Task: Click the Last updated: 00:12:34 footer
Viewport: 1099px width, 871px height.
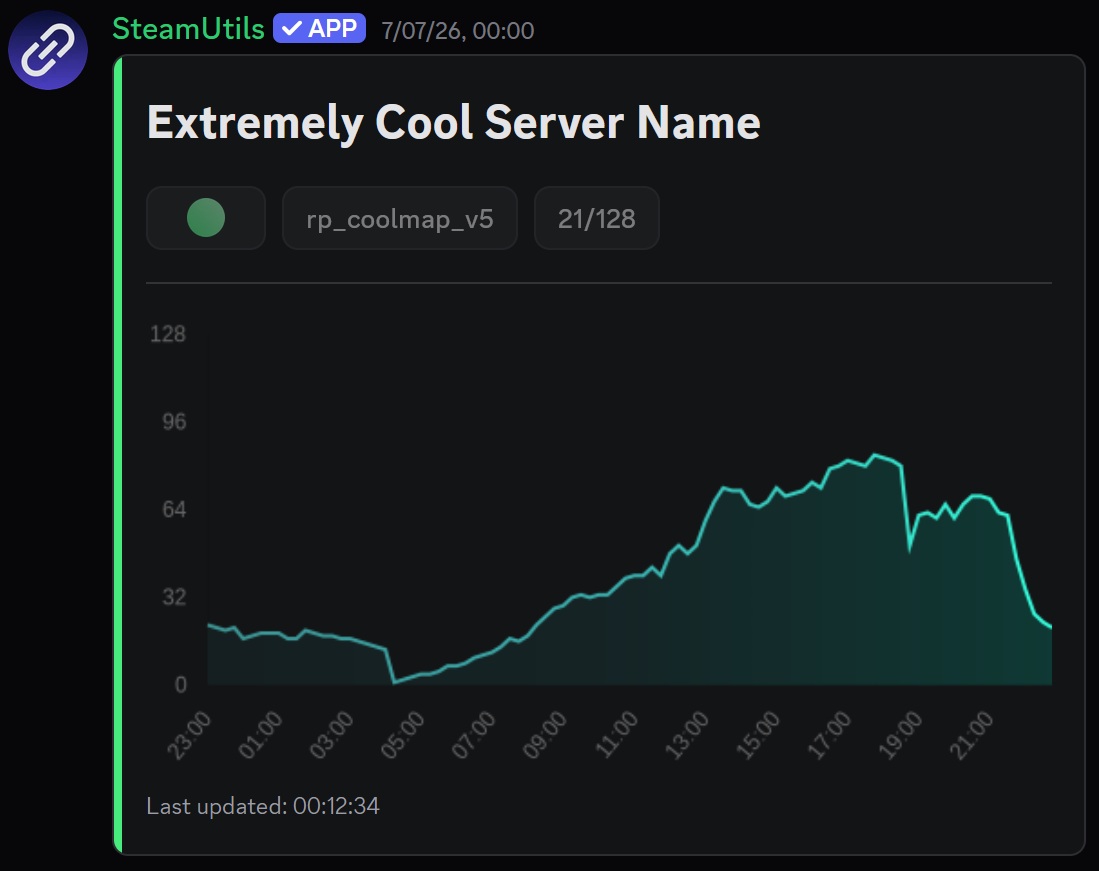Action: 263,806
